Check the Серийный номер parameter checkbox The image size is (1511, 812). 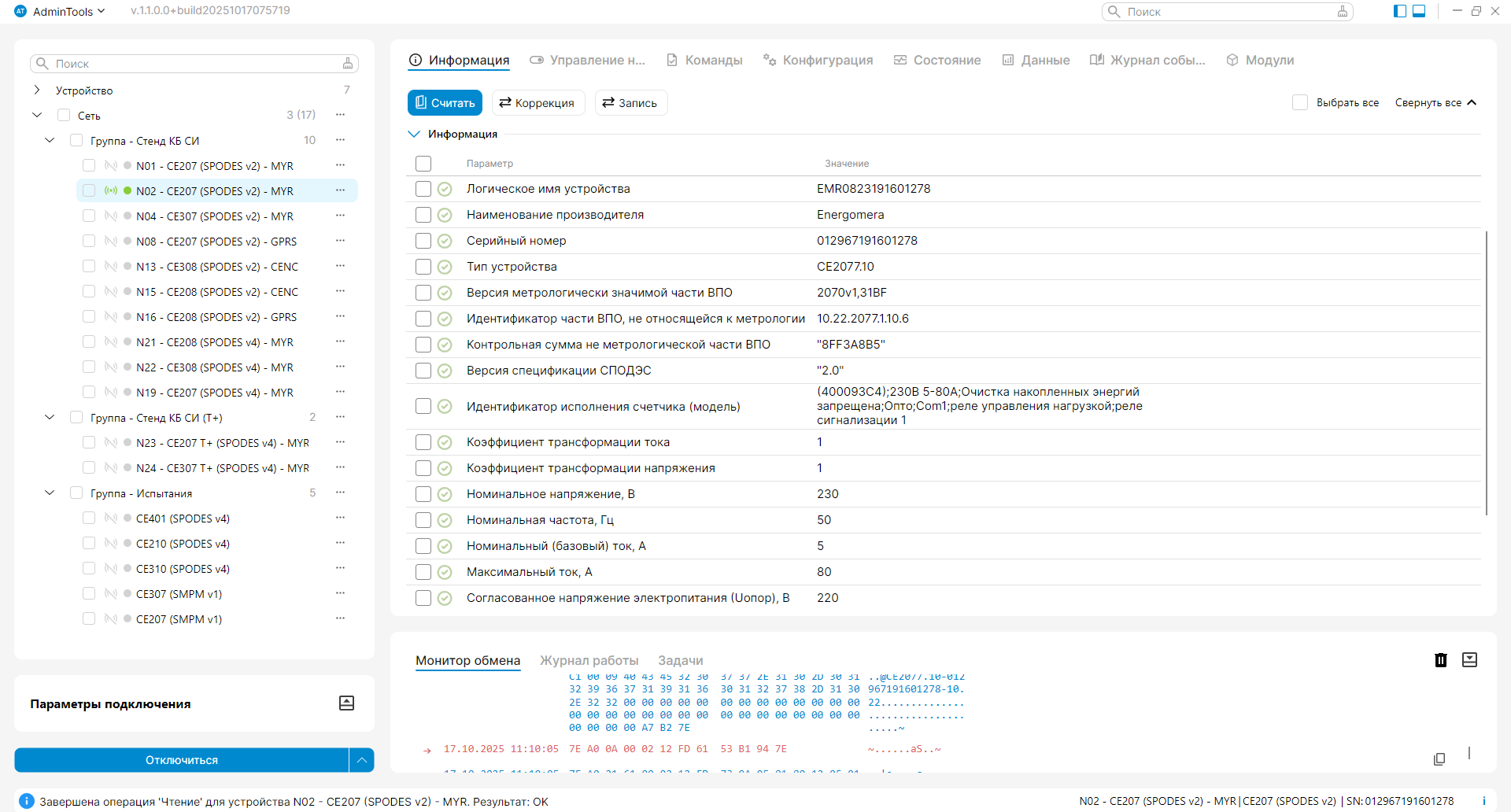point(423,241)
